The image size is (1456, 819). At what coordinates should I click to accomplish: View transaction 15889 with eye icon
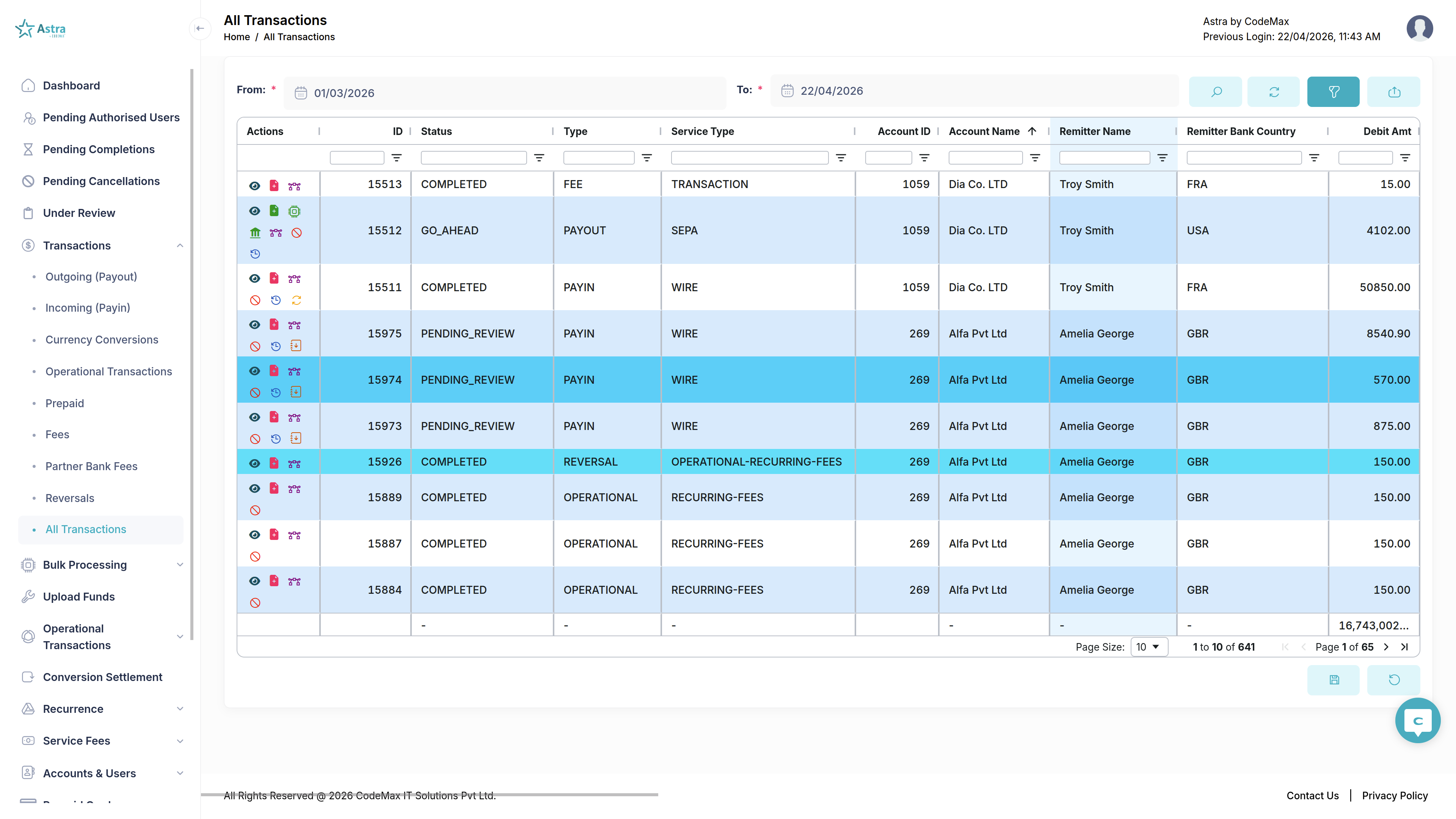[255, 489]
